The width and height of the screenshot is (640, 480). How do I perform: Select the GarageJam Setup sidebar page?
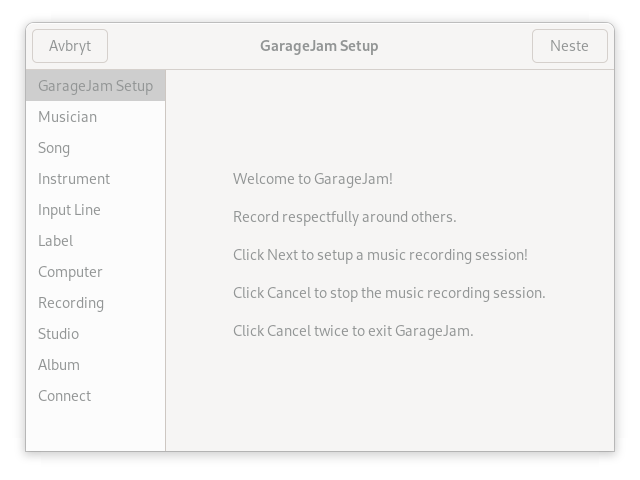coord(95,86)
